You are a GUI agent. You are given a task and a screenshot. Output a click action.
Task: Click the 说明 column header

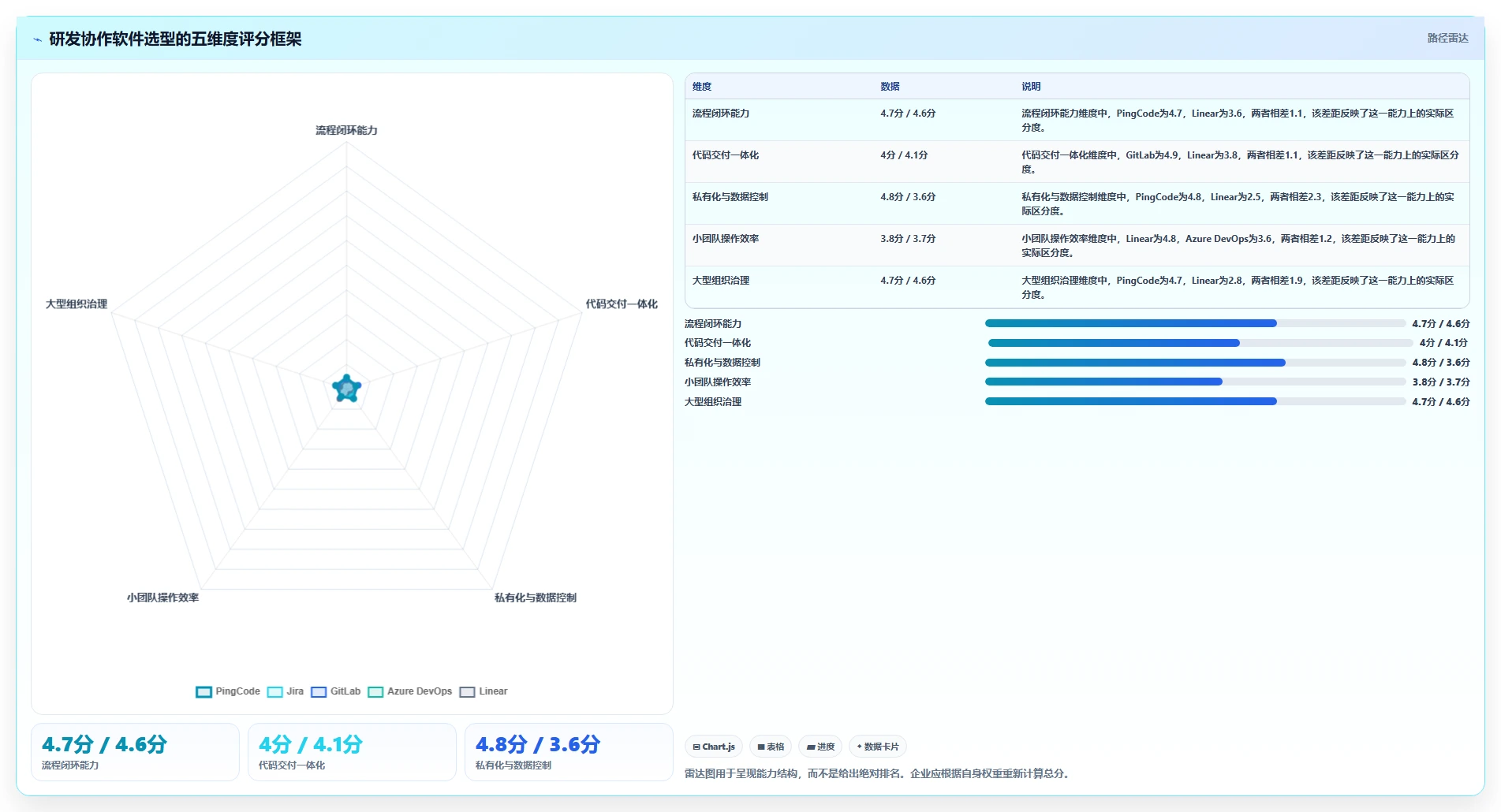(1031, 87)
